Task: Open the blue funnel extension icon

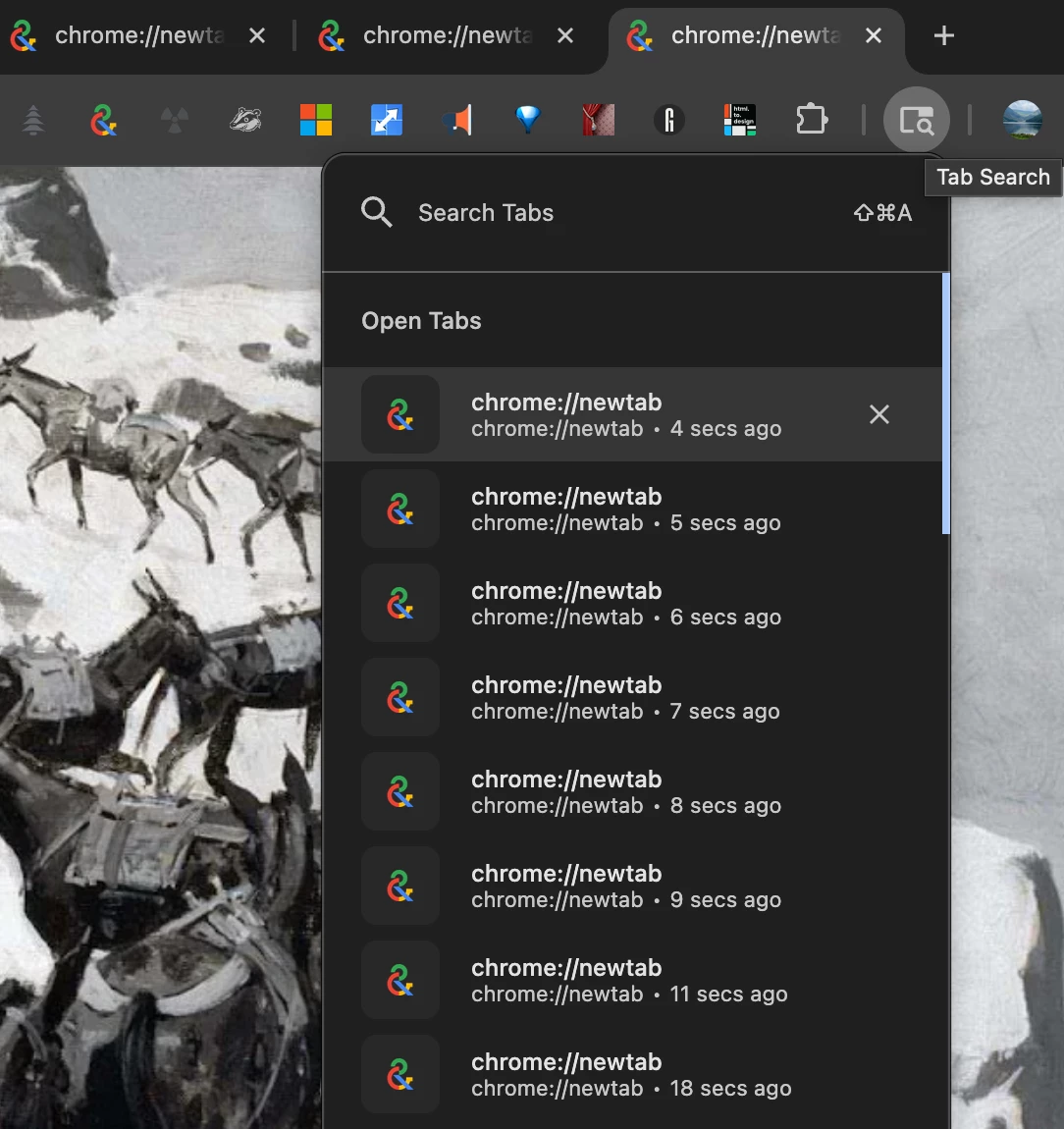Action: pyautogui.click(x=528, y=120)
